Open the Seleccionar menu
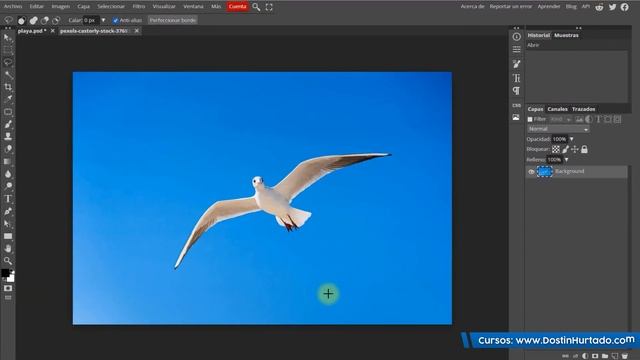 pos(111,7)
